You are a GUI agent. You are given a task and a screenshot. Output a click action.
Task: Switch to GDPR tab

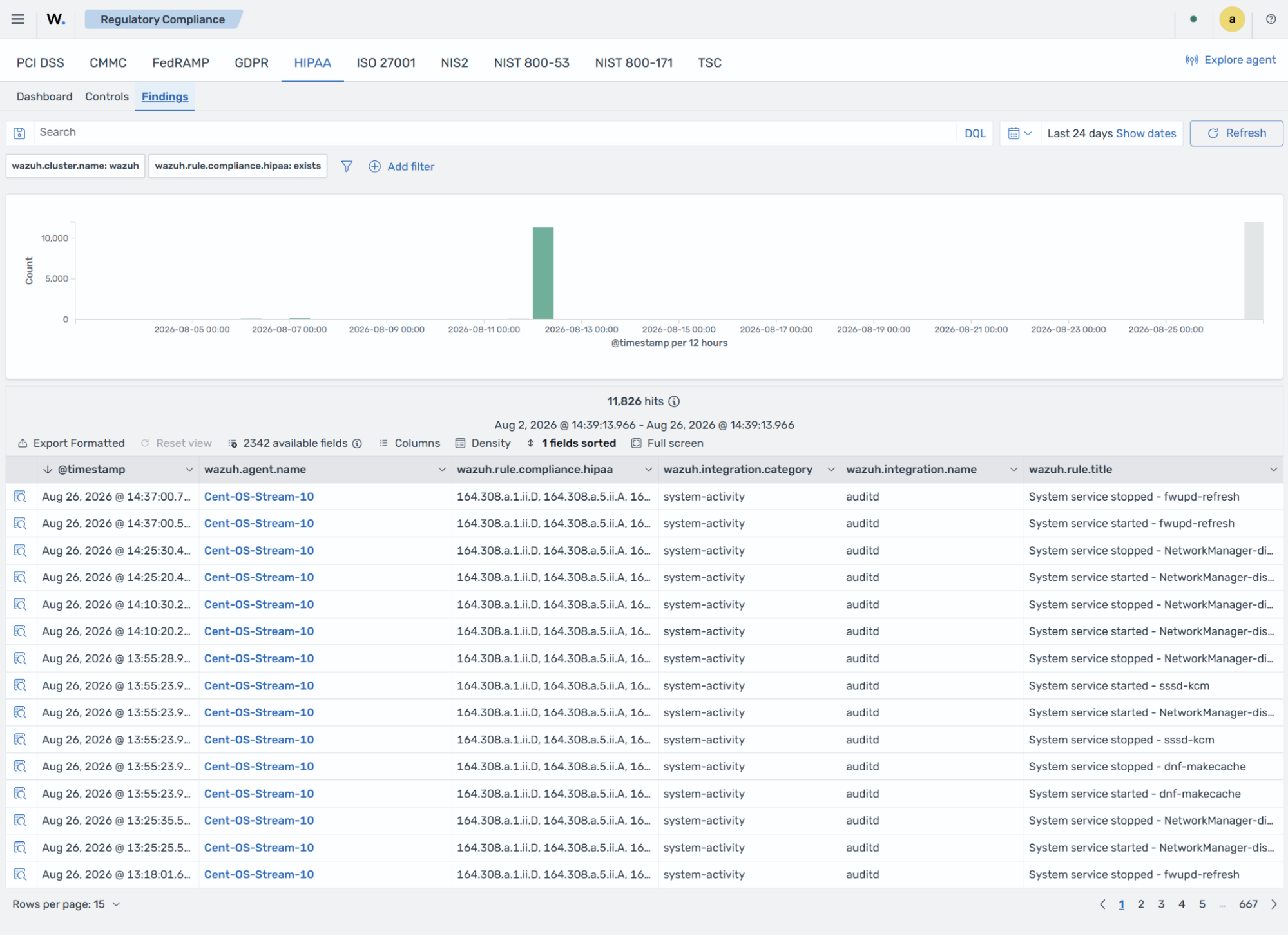(x=251, y=62)
